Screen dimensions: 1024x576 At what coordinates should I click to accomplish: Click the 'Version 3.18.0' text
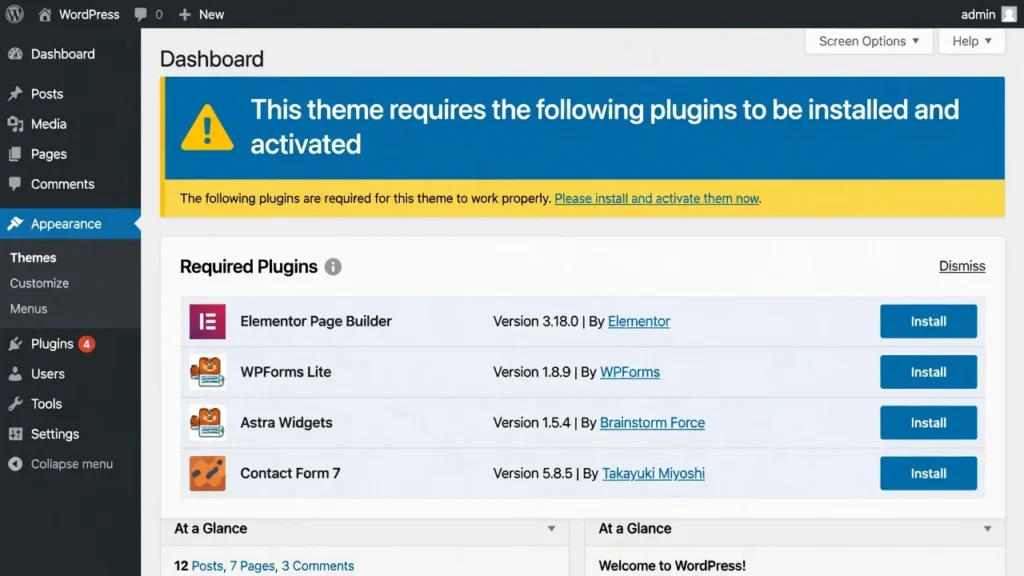tap(536, 321)
